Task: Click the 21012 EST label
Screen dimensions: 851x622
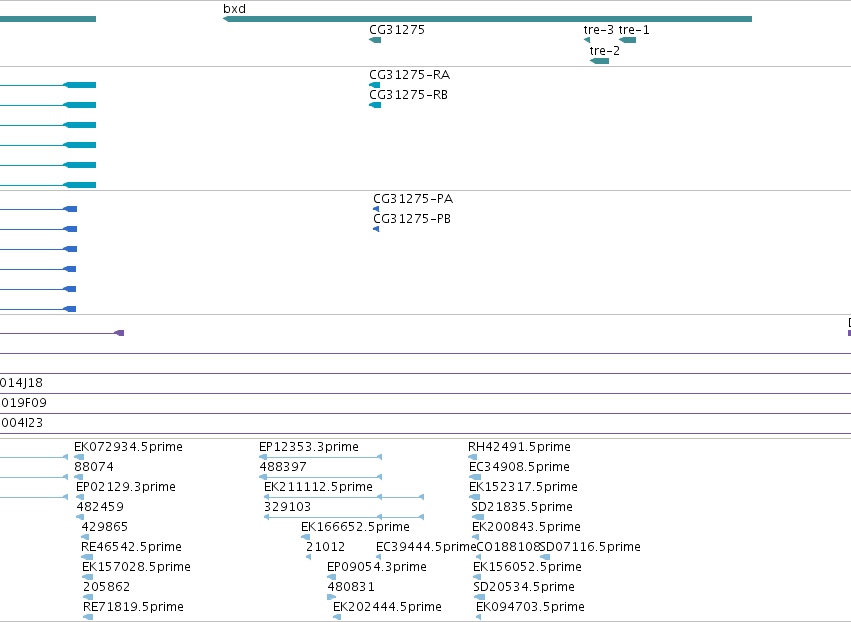Action: pyautogui.click(x=326, y=547)
